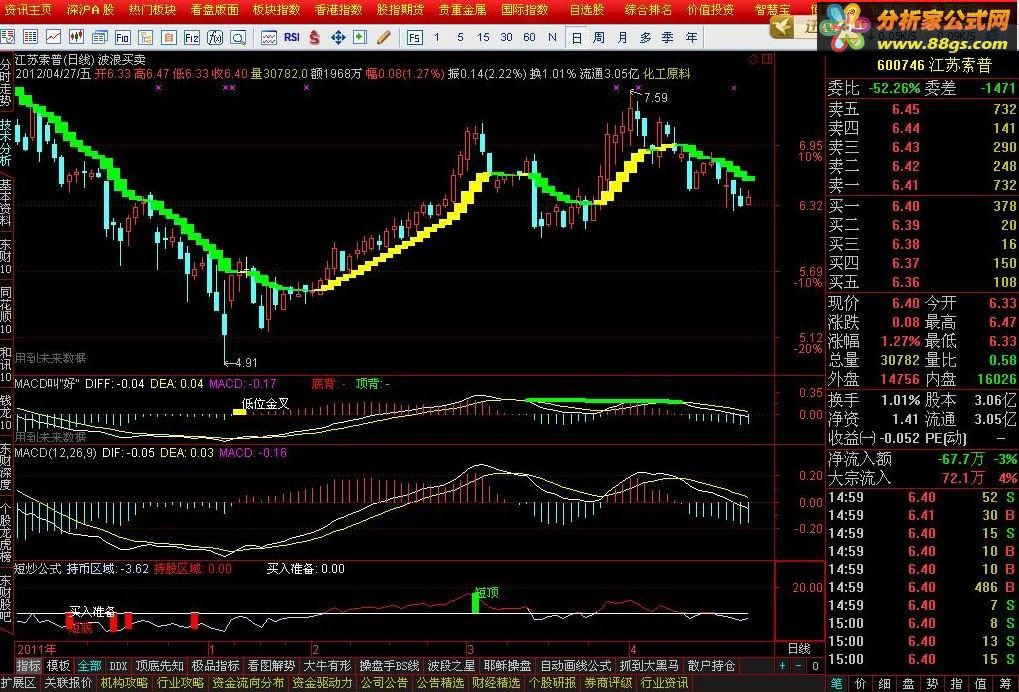Click the red diamond icon above chart
This screenshot has width=1019, height=692.
(x=753, y=60)
